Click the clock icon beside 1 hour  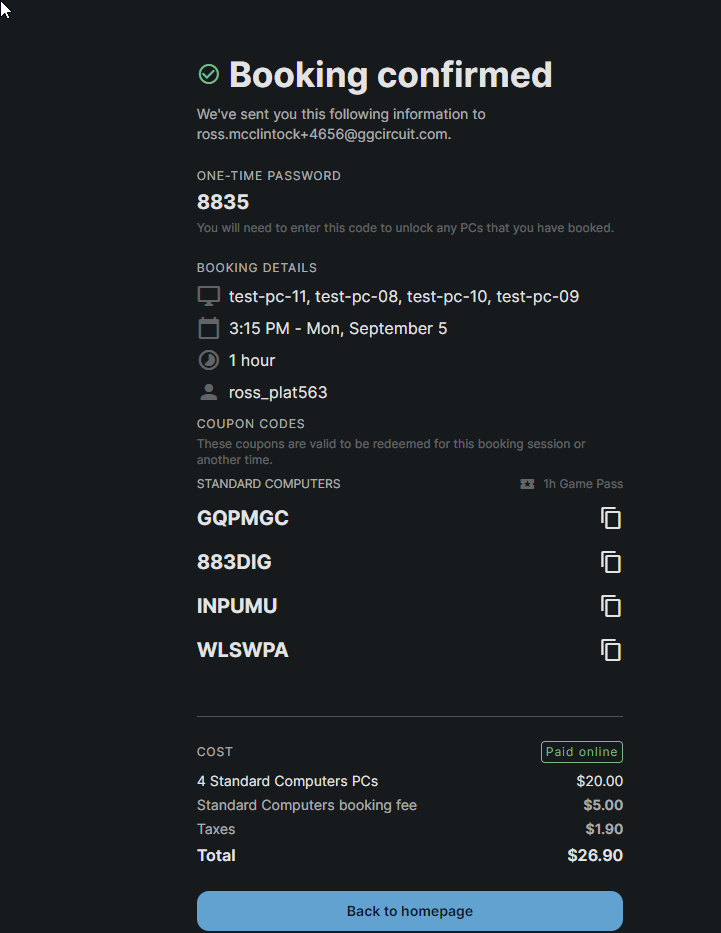(208, 359)
